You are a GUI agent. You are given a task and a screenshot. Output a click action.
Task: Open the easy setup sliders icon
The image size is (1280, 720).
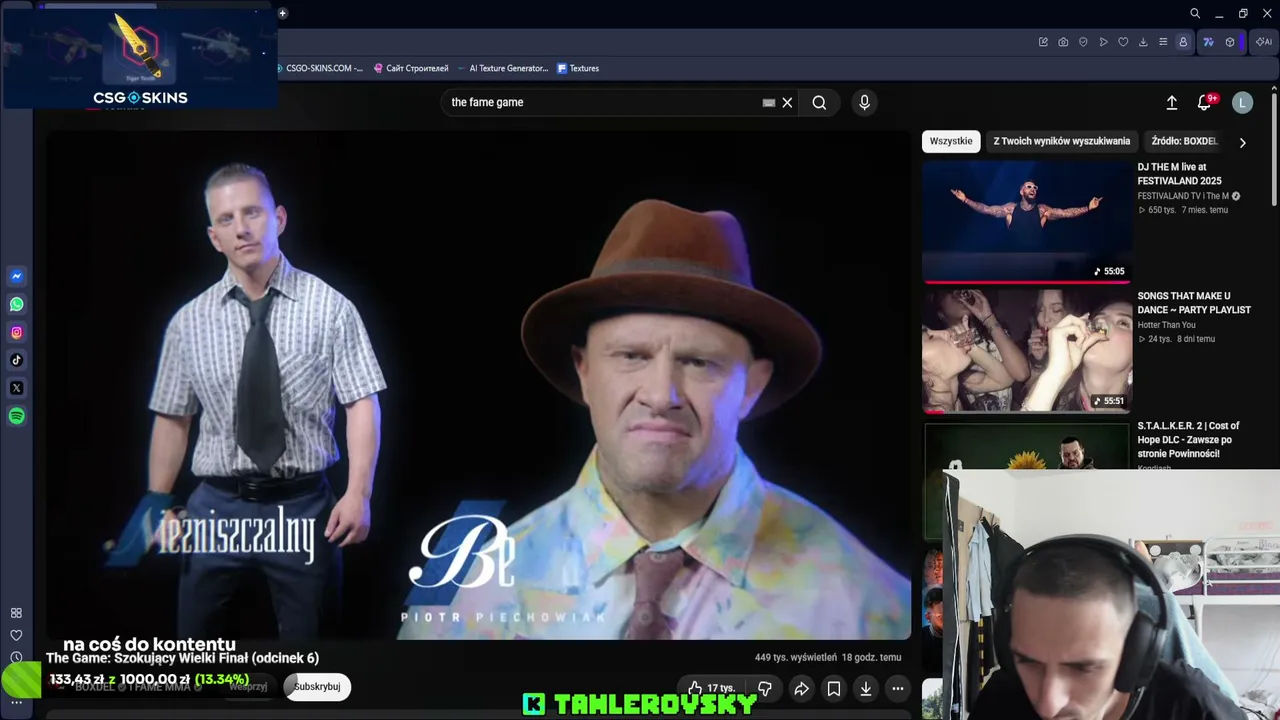[1163, 42]
